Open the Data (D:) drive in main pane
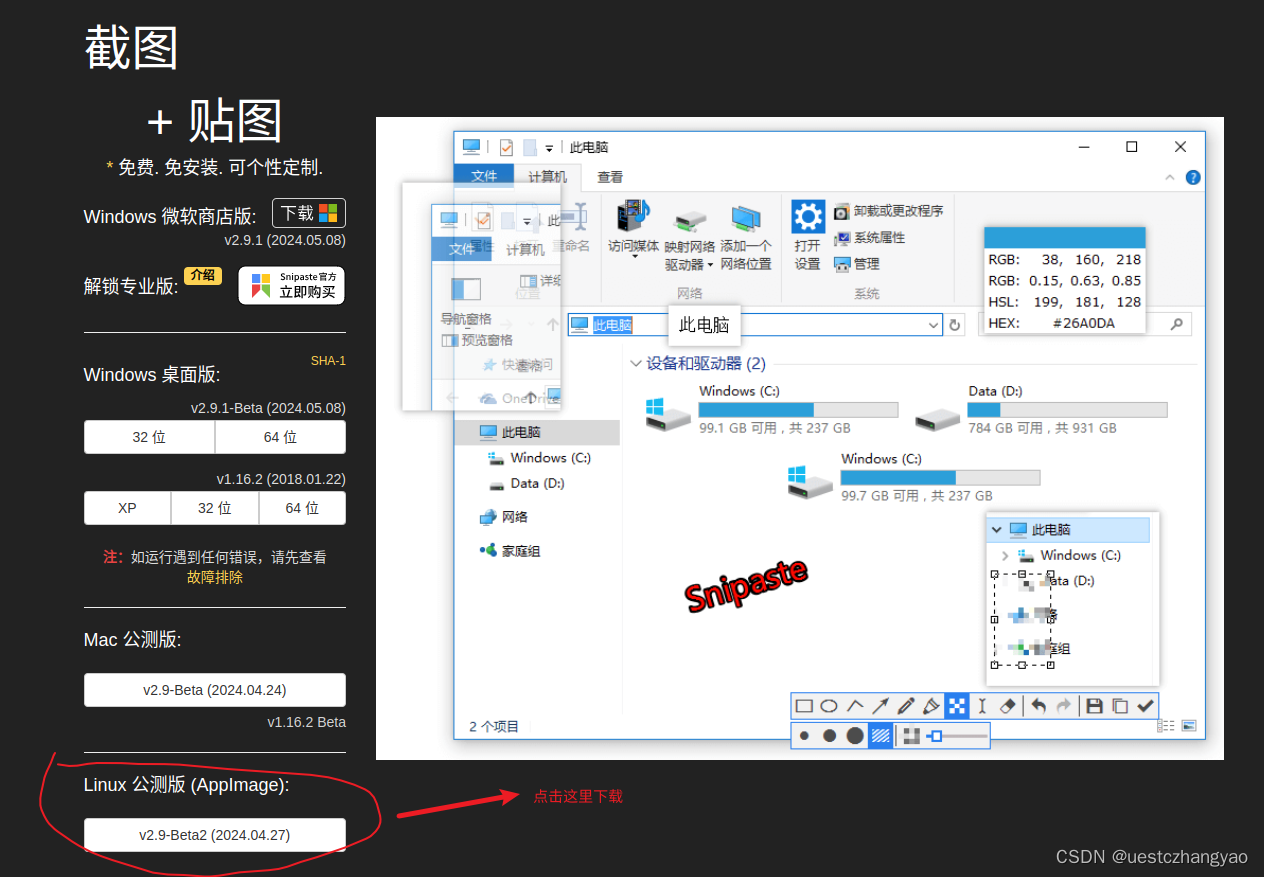Screen dimensions: 1264x877 click(1041, 409)
